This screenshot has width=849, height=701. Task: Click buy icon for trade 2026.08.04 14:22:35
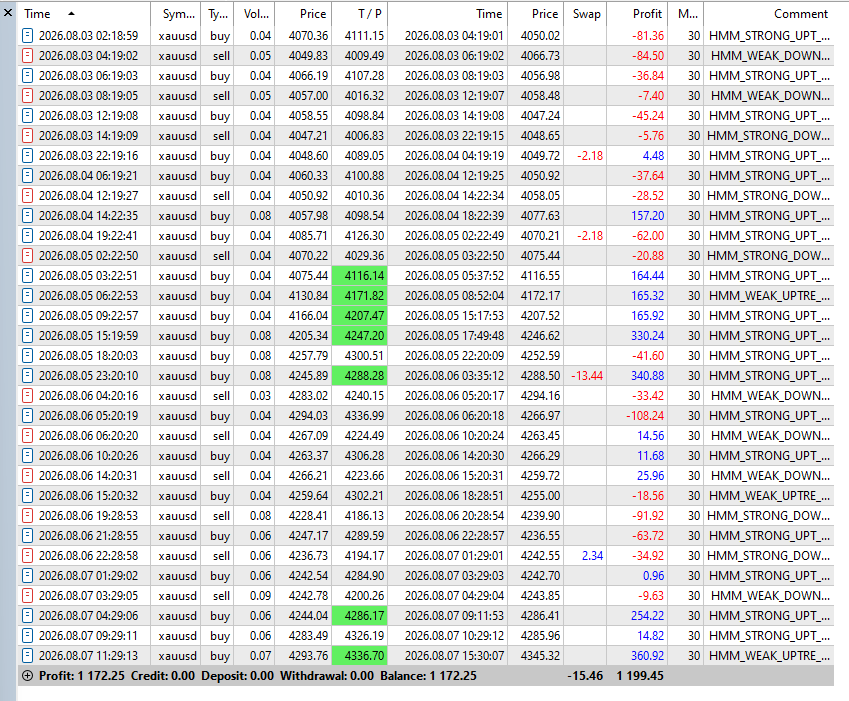click(x=27, y=216)
